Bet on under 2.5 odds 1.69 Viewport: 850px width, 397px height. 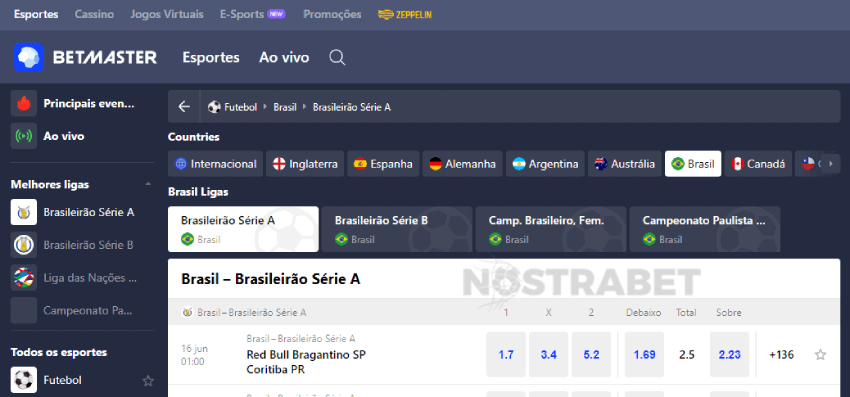click(x=645, y=355)
